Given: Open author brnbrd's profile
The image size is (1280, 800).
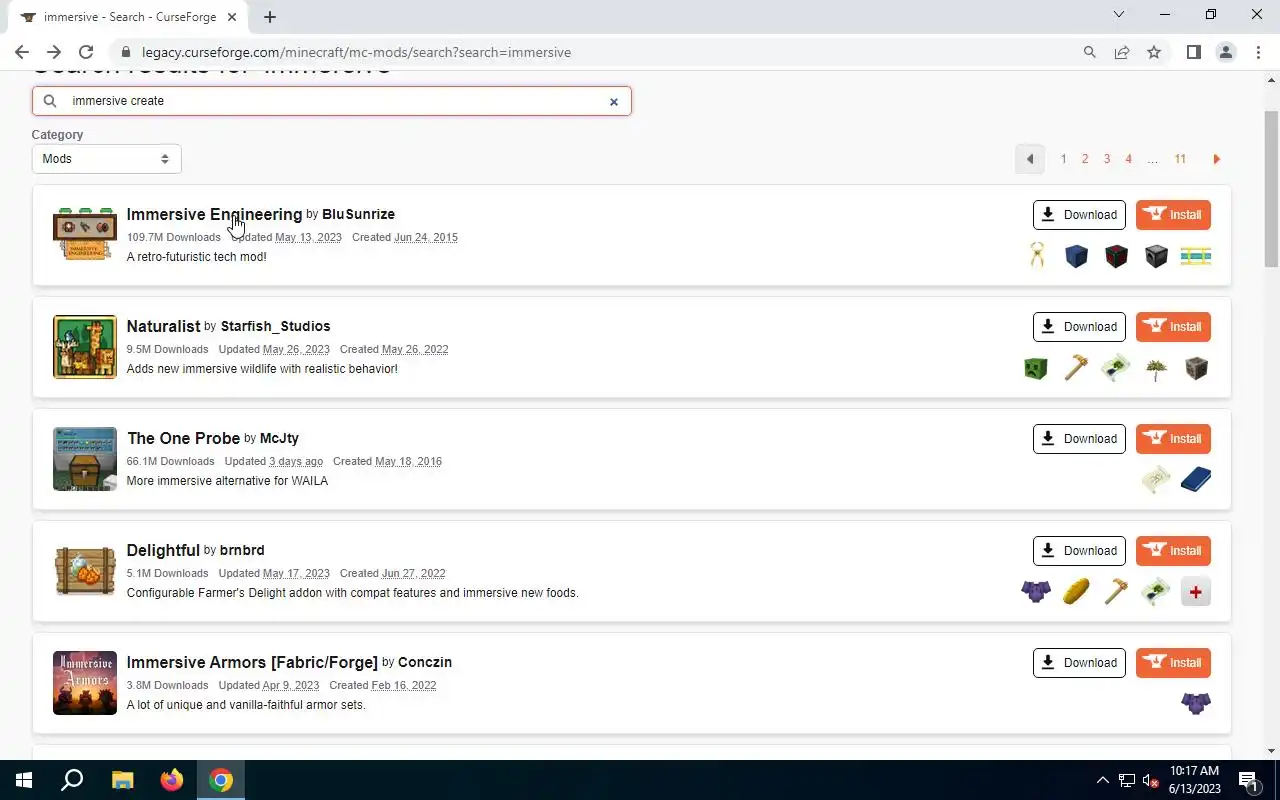Looking at the screenshot, I should pyautogui.click(x=242, y=550).
